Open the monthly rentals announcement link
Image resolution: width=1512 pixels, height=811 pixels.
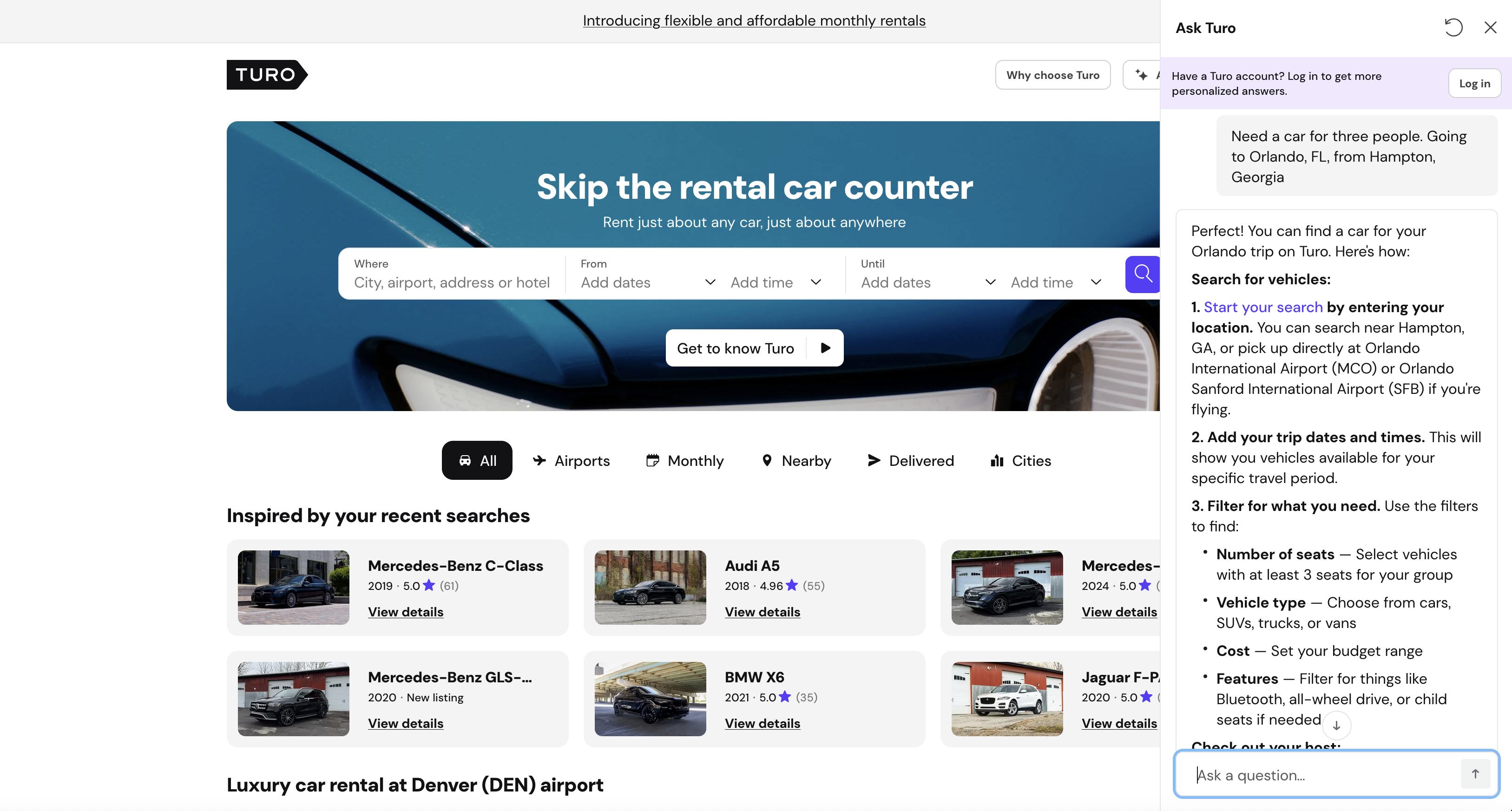754,20
